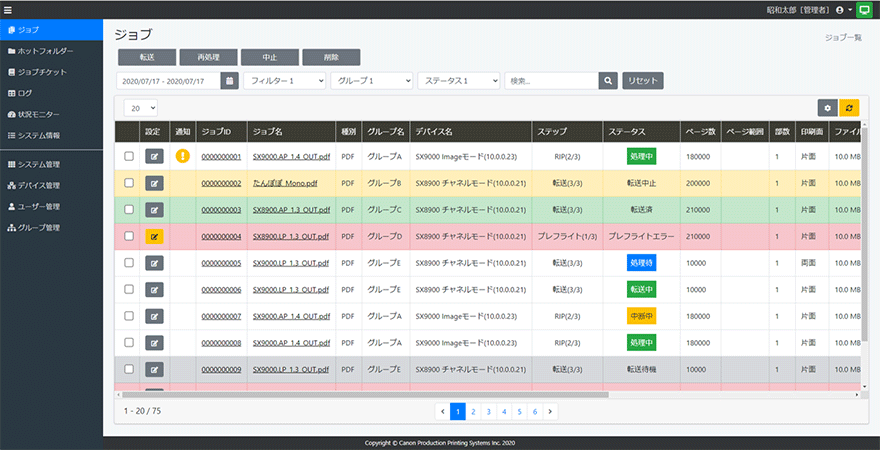Click the warning notification icon in first row
This screenshot has width=880, height=450.
[x=183, y=156]
